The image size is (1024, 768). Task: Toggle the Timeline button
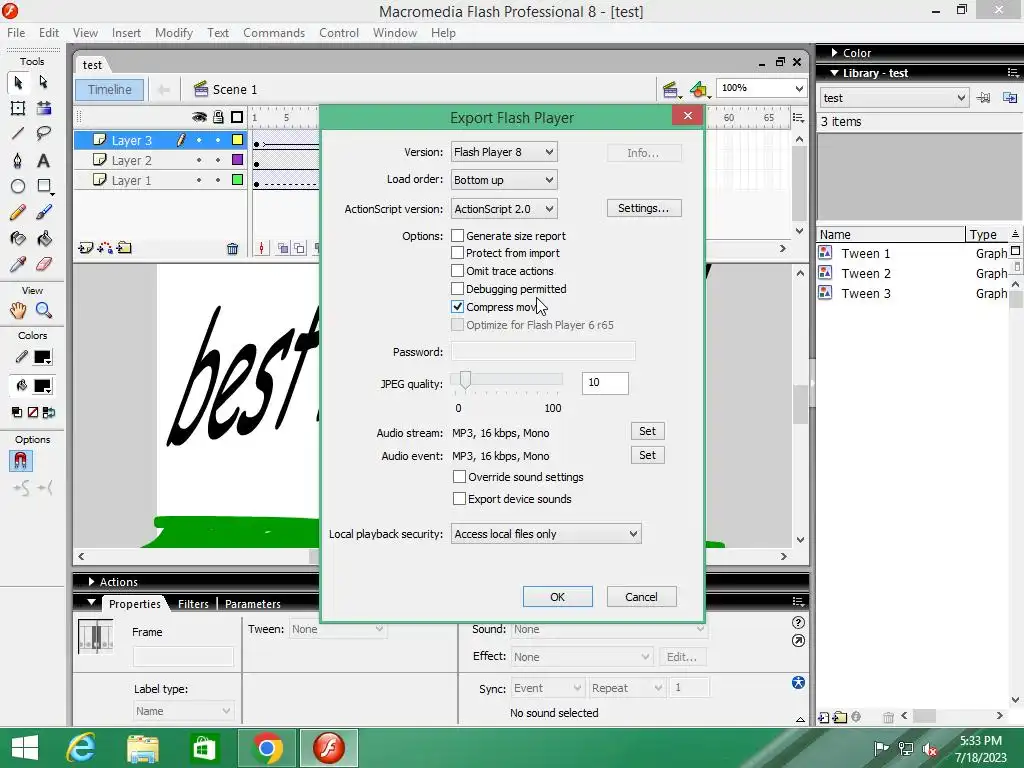(110, 89)
